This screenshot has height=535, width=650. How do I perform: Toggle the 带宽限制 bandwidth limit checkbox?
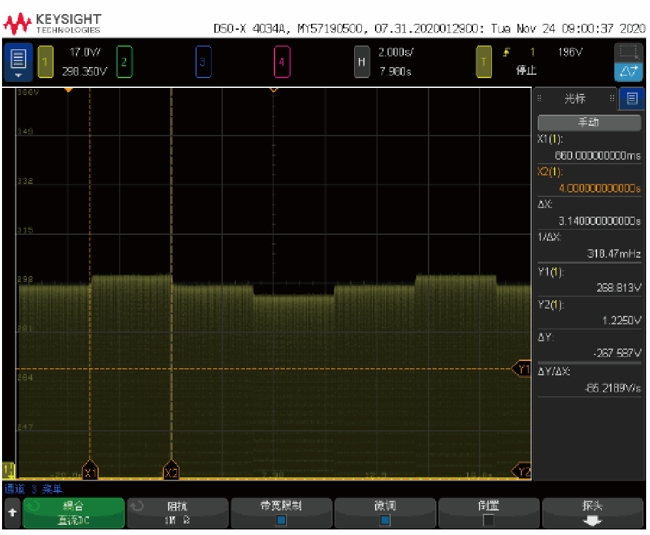(x=282, y=519)
